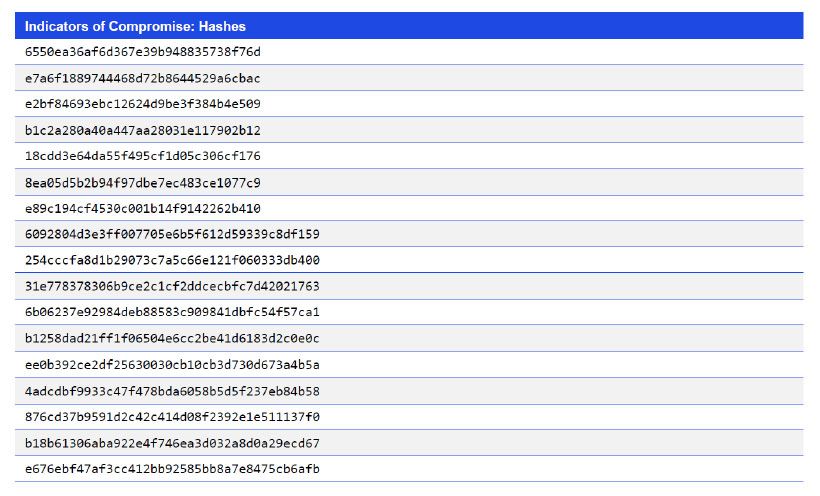Select the hash starting with b1258dad
Viewport: 820px width, 496px height.
[172, 338]
